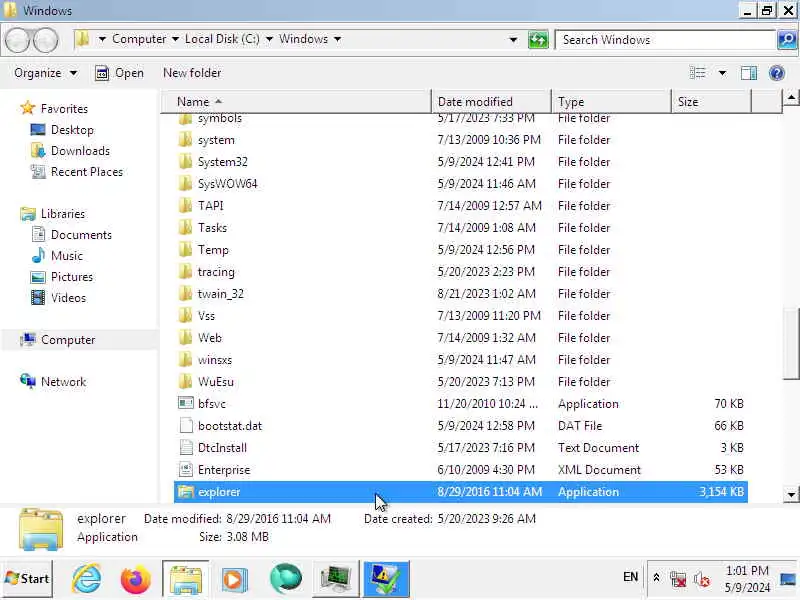Viewport: 800px width, 600px height.
Task: Sort by Type column header
Action: (611, 102)
